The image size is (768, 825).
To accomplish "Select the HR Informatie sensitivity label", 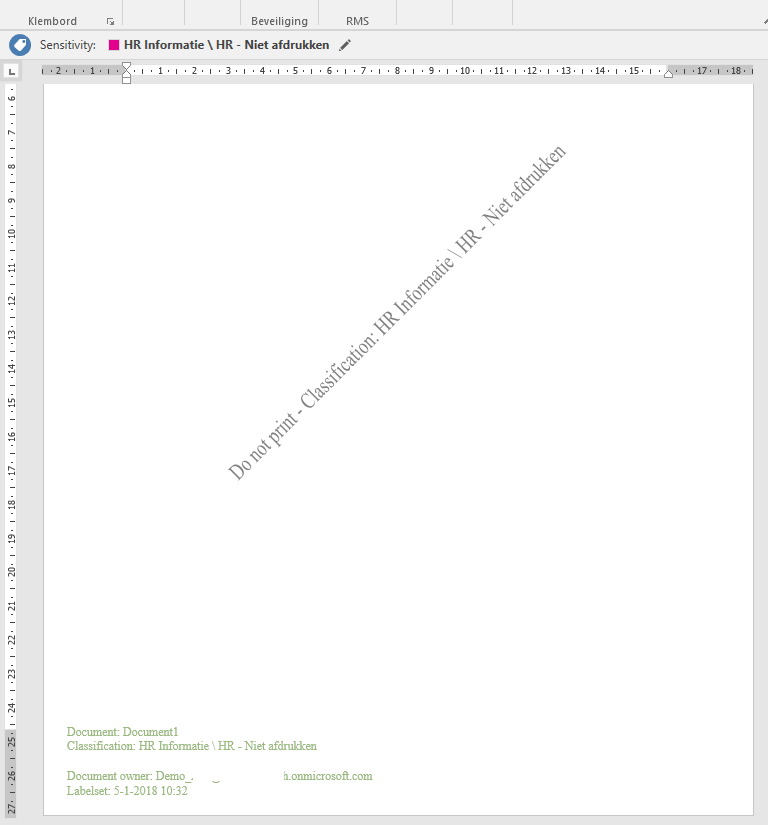I will pos(226,45).
